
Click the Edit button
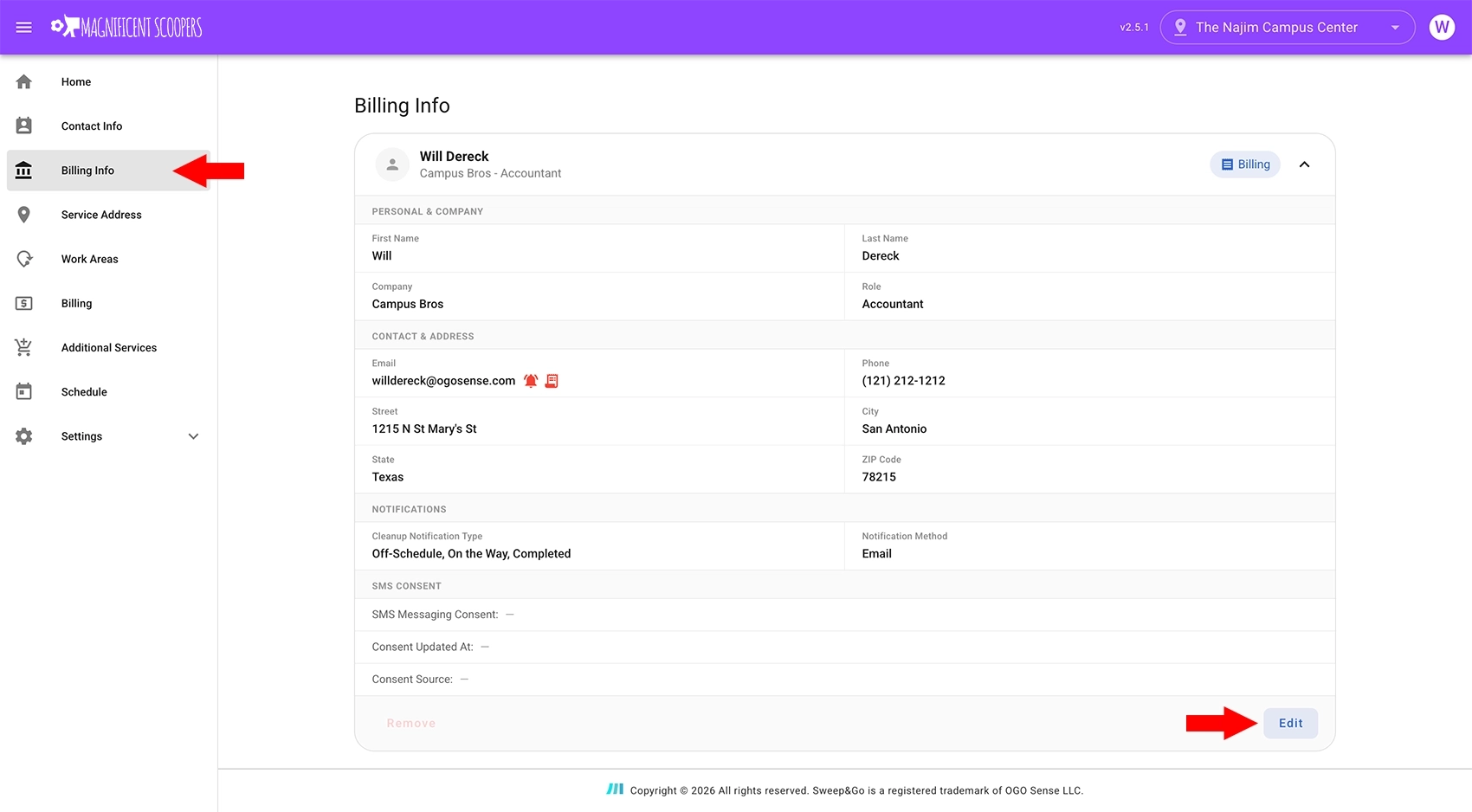[x=1290, y=723]
